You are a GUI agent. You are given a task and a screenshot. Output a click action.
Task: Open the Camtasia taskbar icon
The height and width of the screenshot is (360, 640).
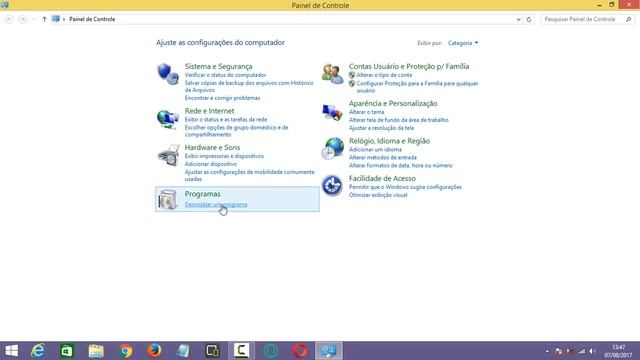click(x=241, y=351)
